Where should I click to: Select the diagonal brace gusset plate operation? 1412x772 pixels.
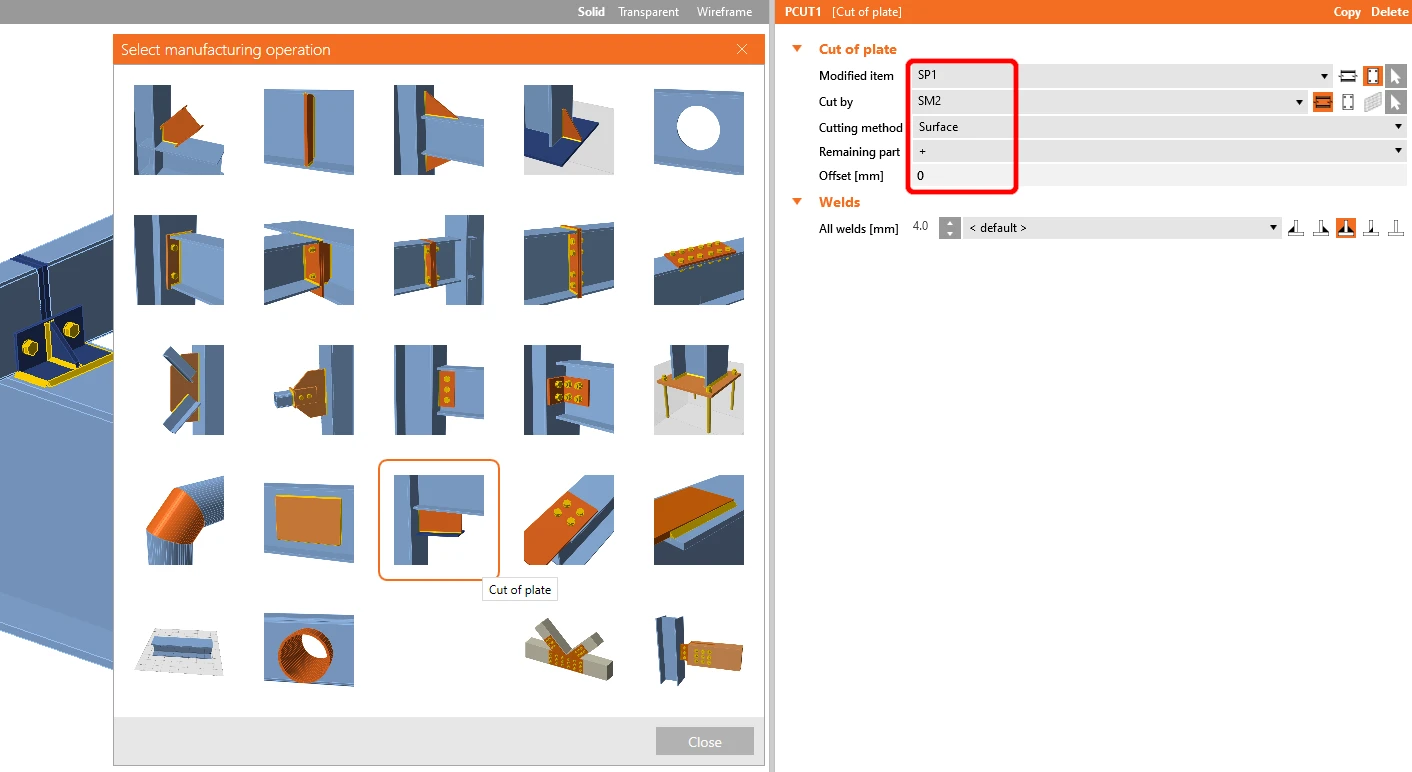pyautogui.click(x=179, y=390)
